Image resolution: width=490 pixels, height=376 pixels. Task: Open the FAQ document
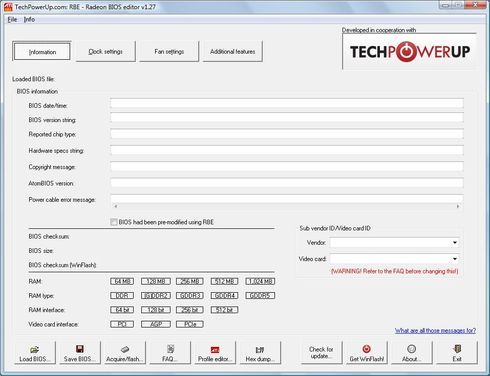[x=170, y=353]
